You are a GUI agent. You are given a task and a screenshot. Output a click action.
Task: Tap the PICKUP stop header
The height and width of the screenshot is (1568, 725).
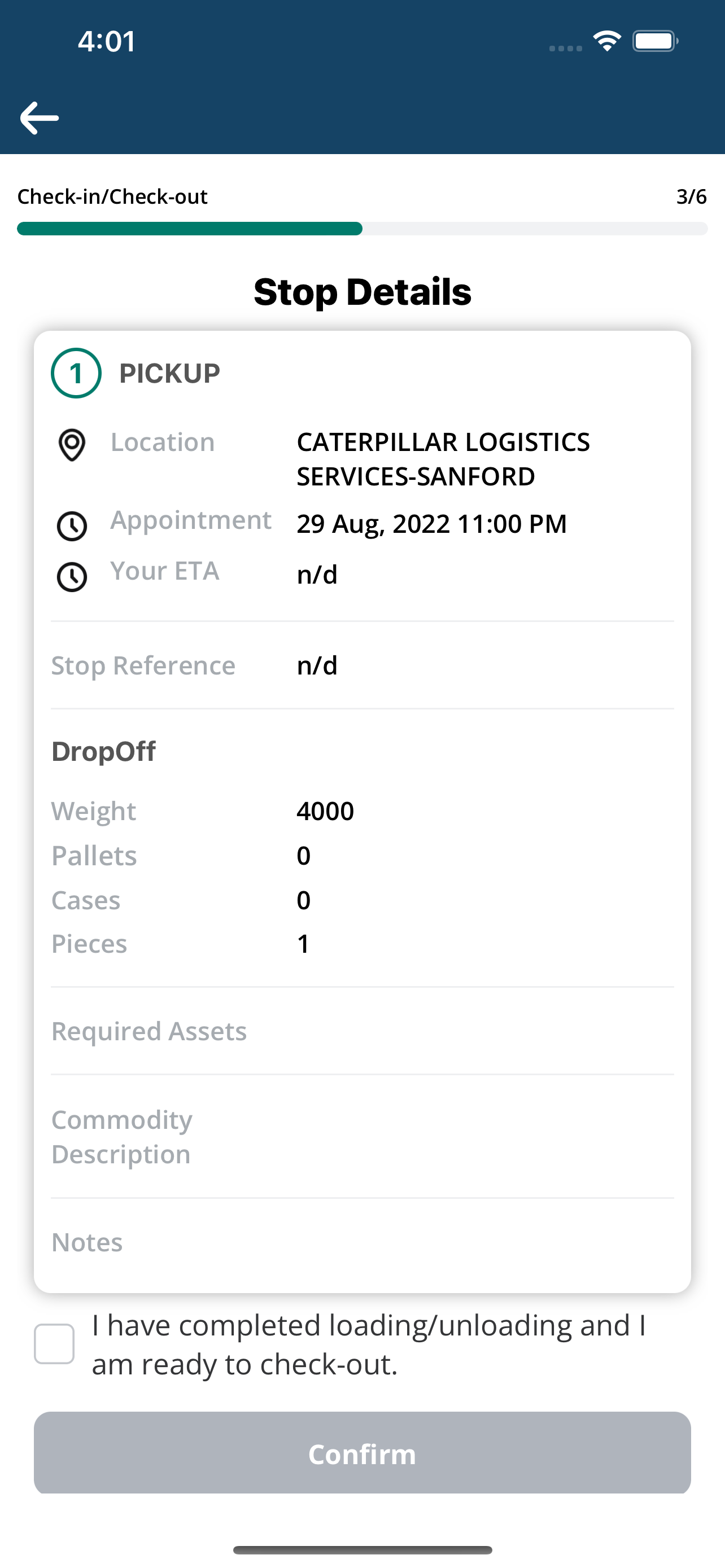(x=169, y=373)
